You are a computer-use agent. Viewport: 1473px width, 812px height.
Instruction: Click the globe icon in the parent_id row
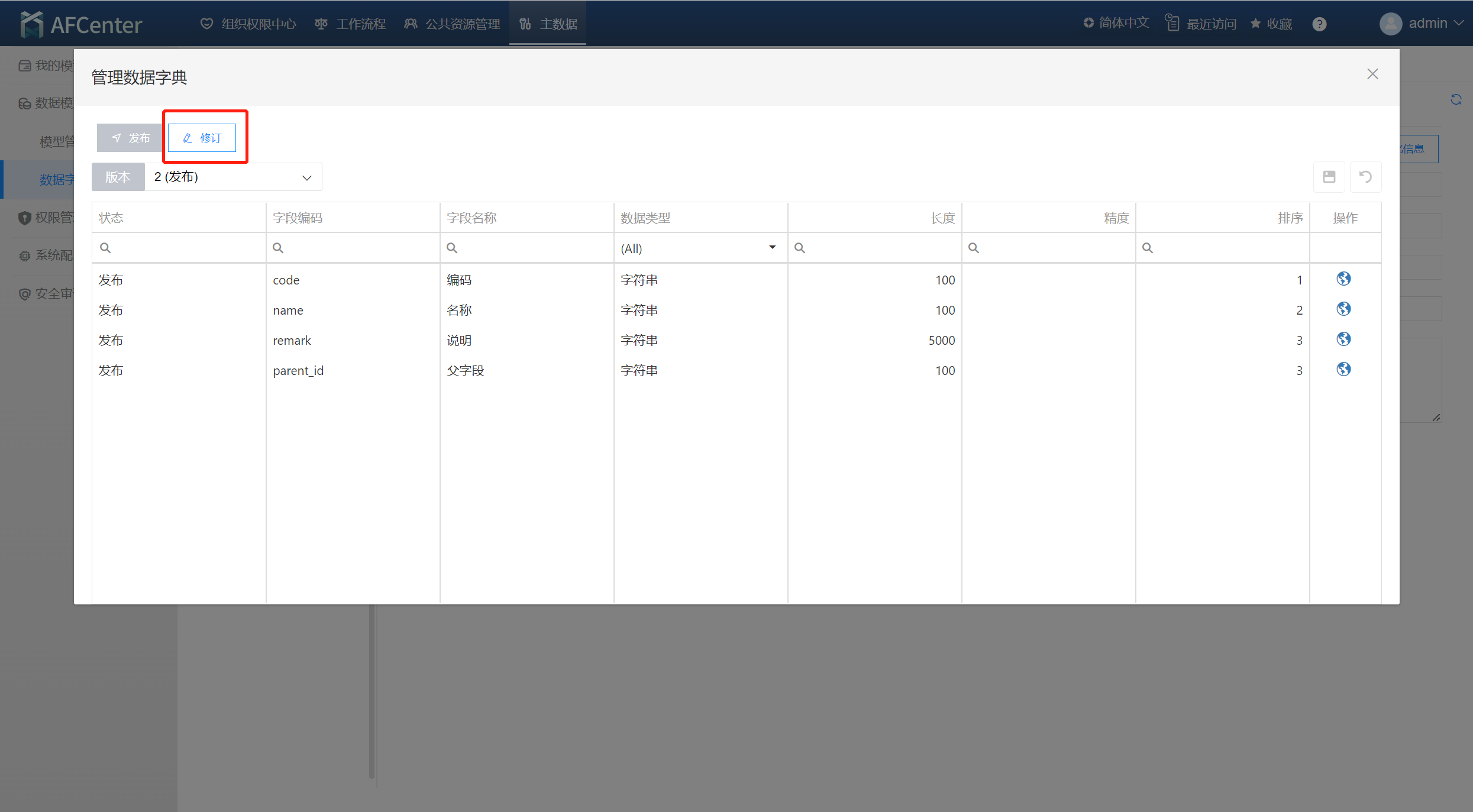1343,369
